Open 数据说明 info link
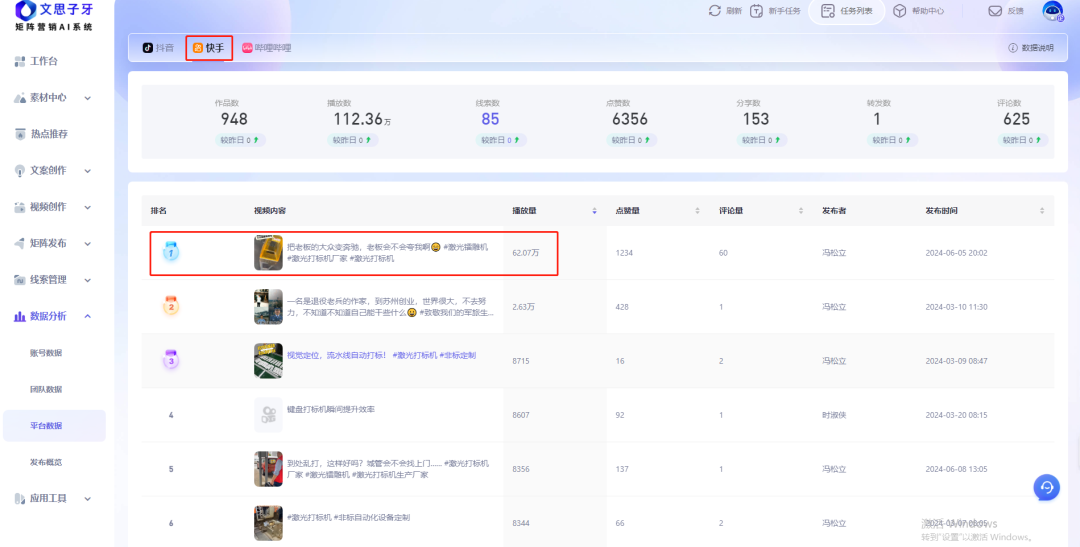The width and height of the screenshot is (1080, 547). click(x=1031, y=48)
